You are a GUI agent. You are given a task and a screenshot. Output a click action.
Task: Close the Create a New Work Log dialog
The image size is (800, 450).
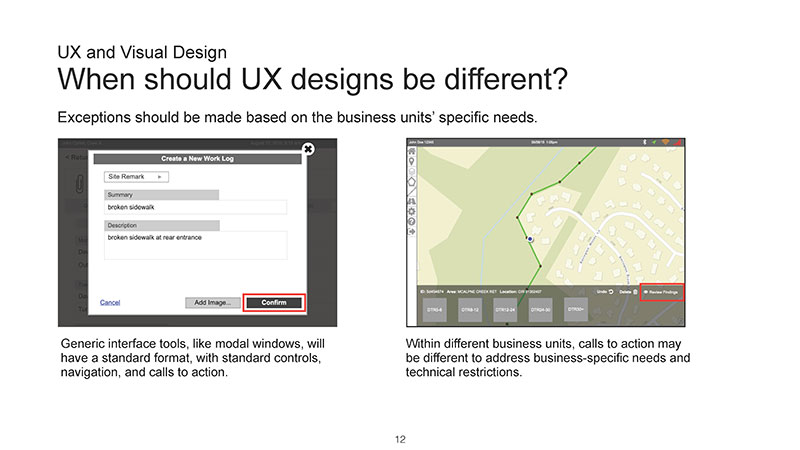[x=308, y=149]
